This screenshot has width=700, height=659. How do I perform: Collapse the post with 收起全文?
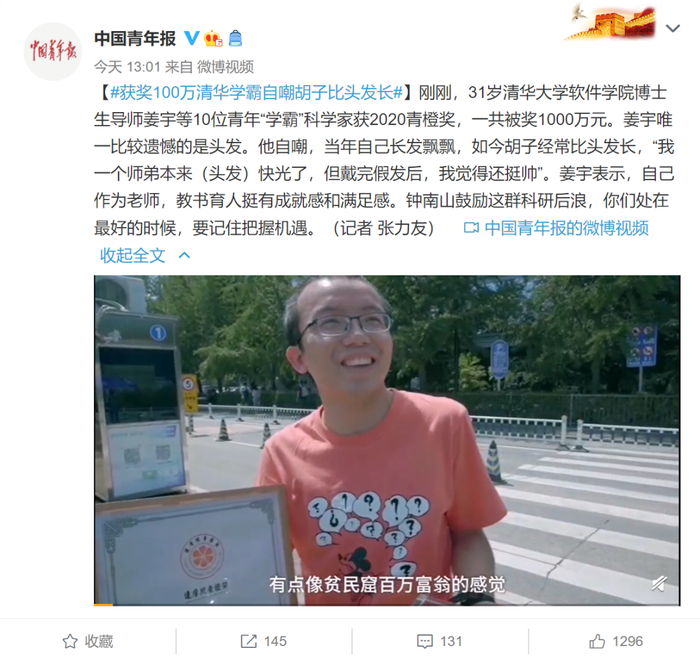tap(133, 255)
